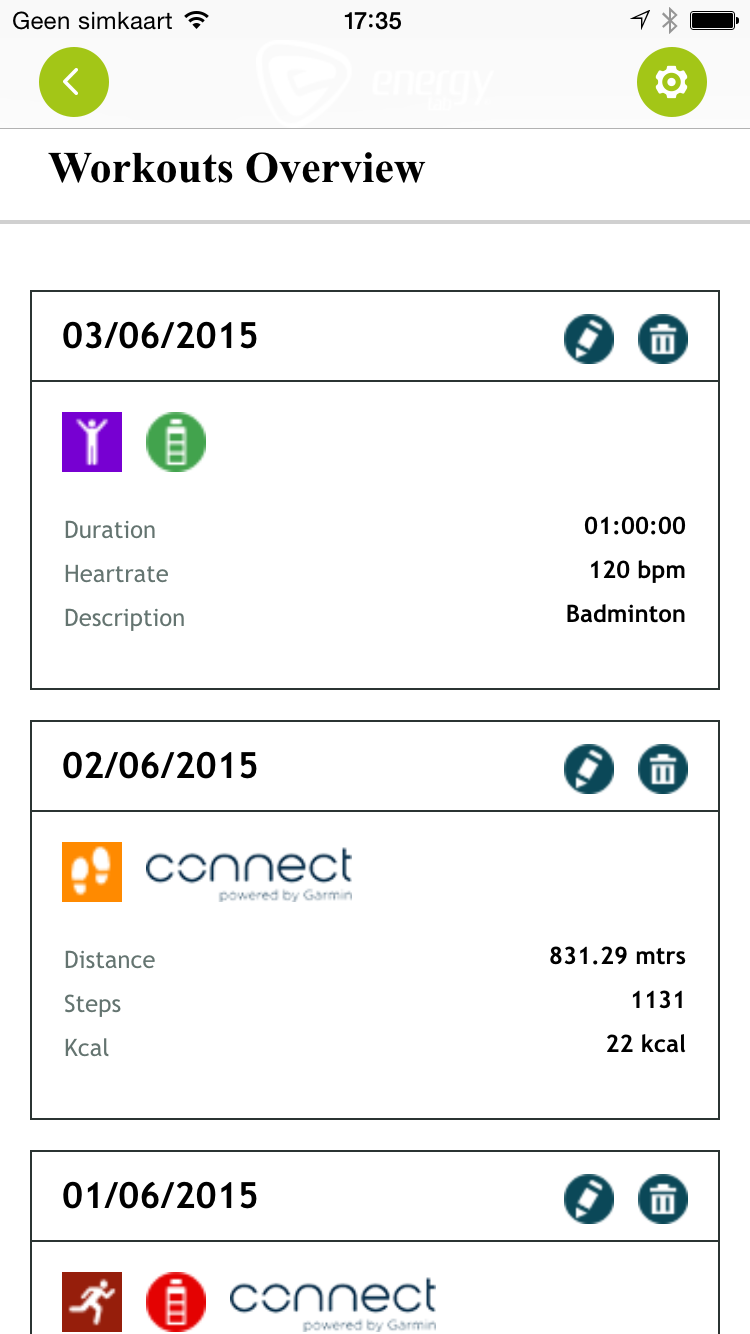The height and width of the screenshot is (1334, 750).
Task: Tap the green battery energy icon
Action: [176, 441]
